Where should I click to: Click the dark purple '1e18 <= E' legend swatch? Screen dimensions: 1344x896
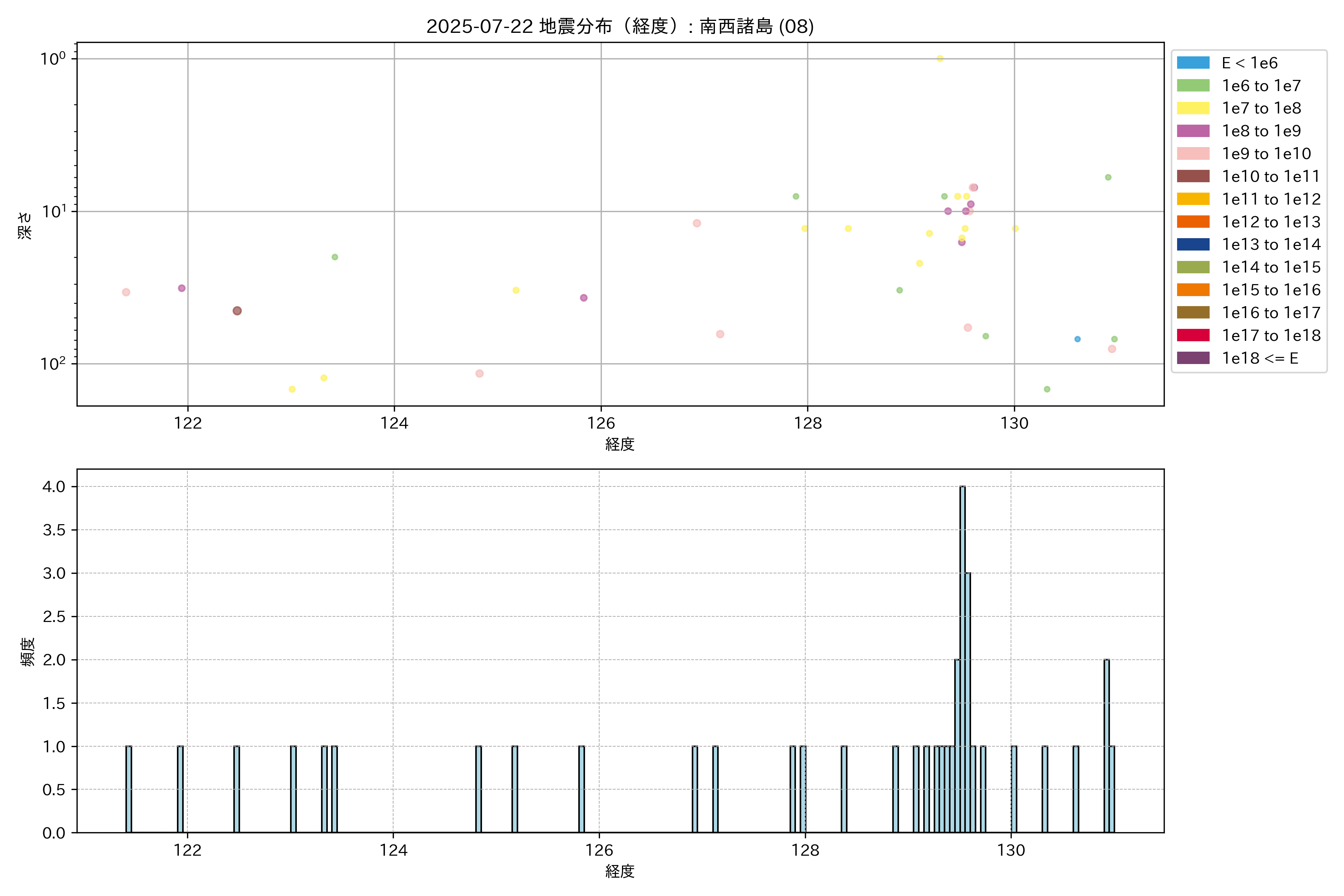1192,358
